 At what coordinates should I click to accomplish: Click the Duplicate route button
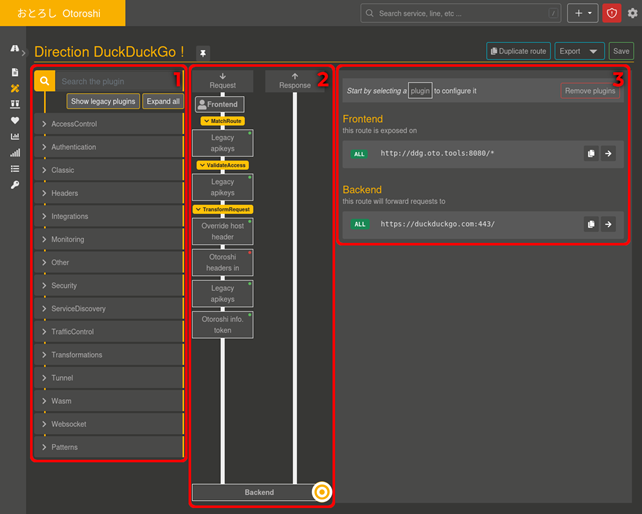tap(518, 51)
